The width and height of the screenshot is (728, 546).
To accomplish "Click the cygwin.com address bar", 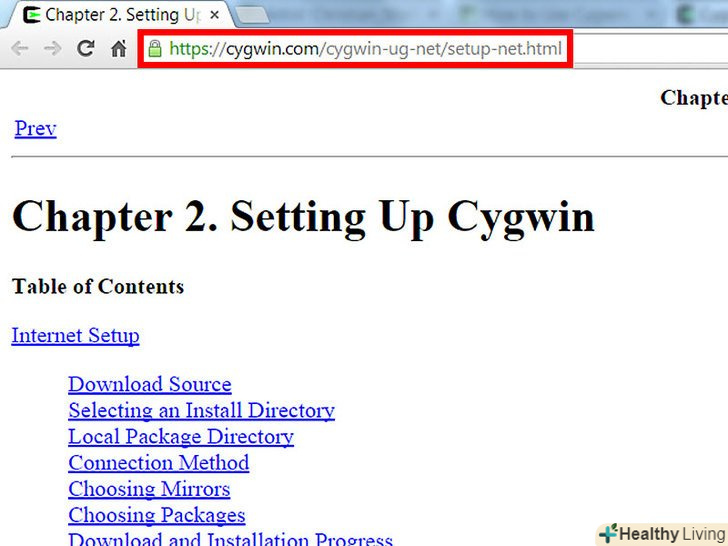I will 355,48.
